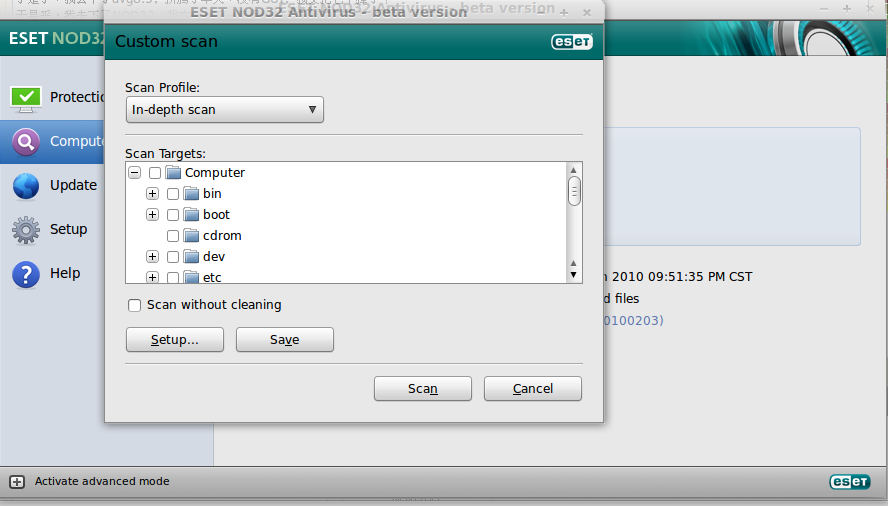Check the boot folder checkbox

click(173, 215)
